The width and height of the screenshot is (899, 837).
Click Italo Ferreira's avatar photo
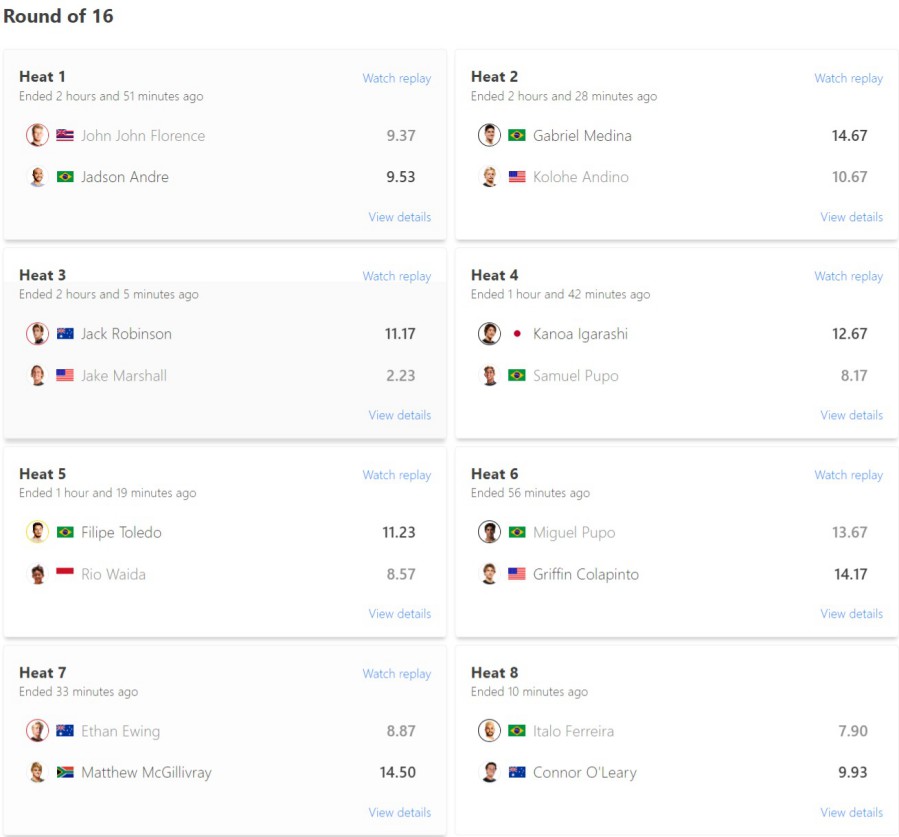click(x=489, y=731)
